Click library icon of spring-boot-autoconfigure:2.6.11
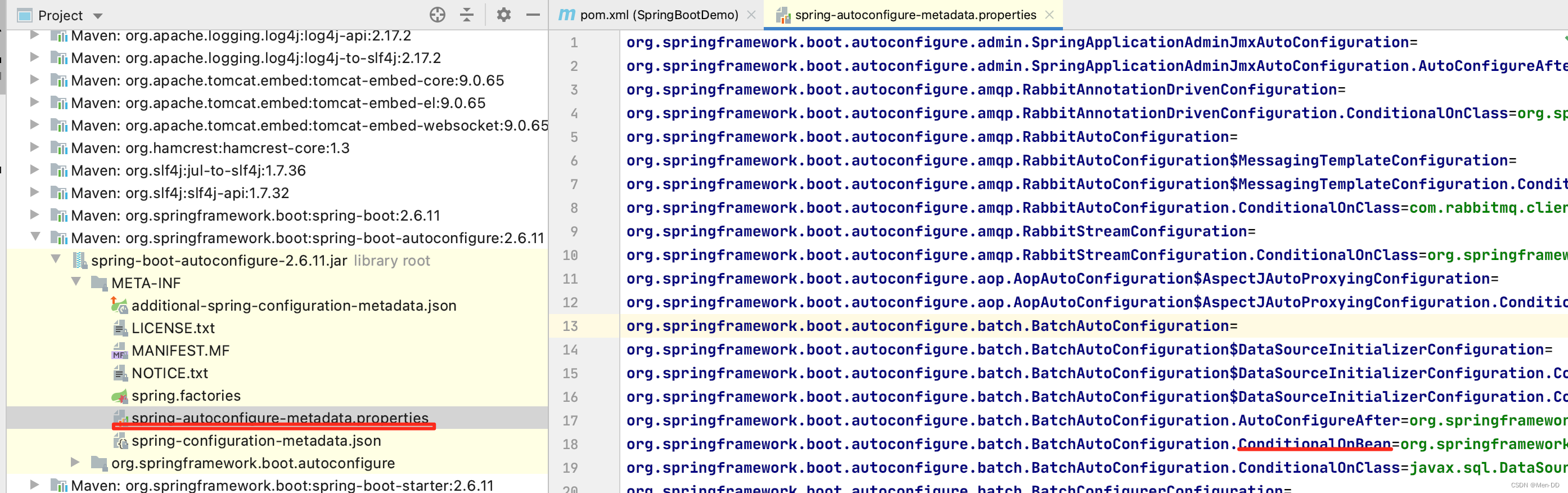Screen dimensions: 1568x493 coord(58,238)
